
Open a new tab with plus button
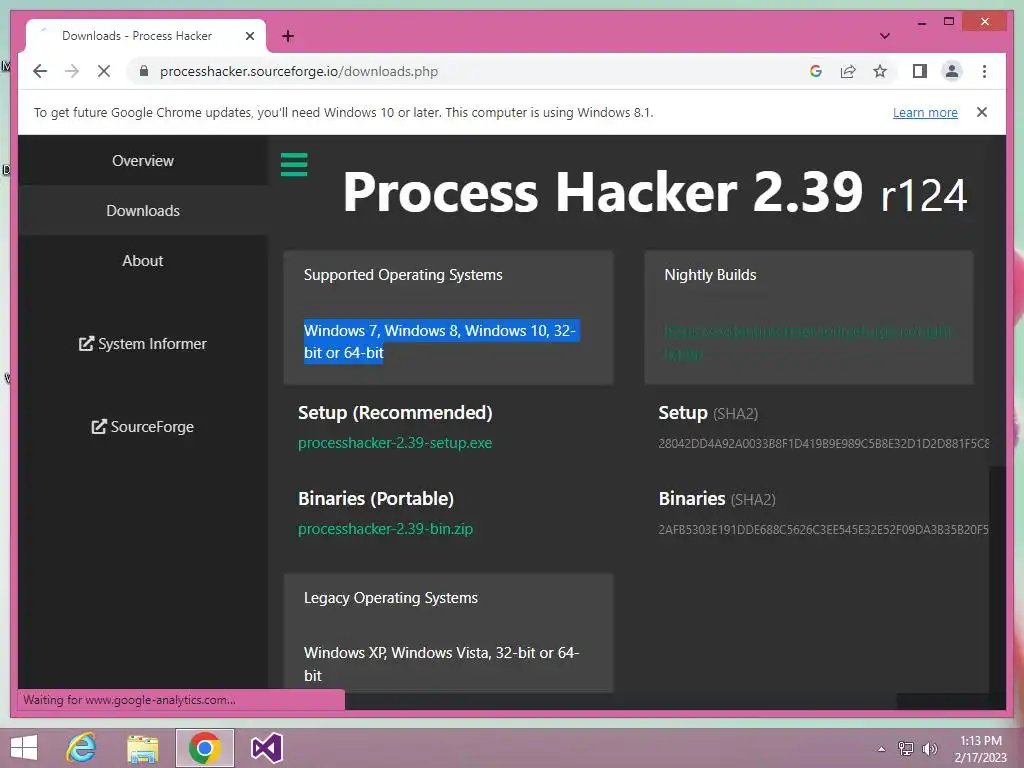pos(288,36)
